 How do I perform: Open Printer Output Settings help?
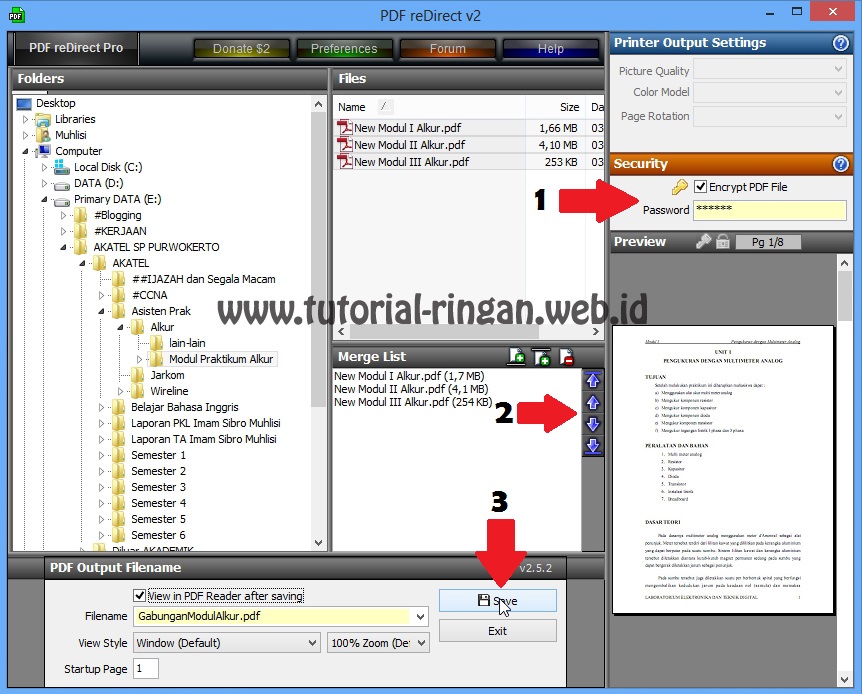840,43
